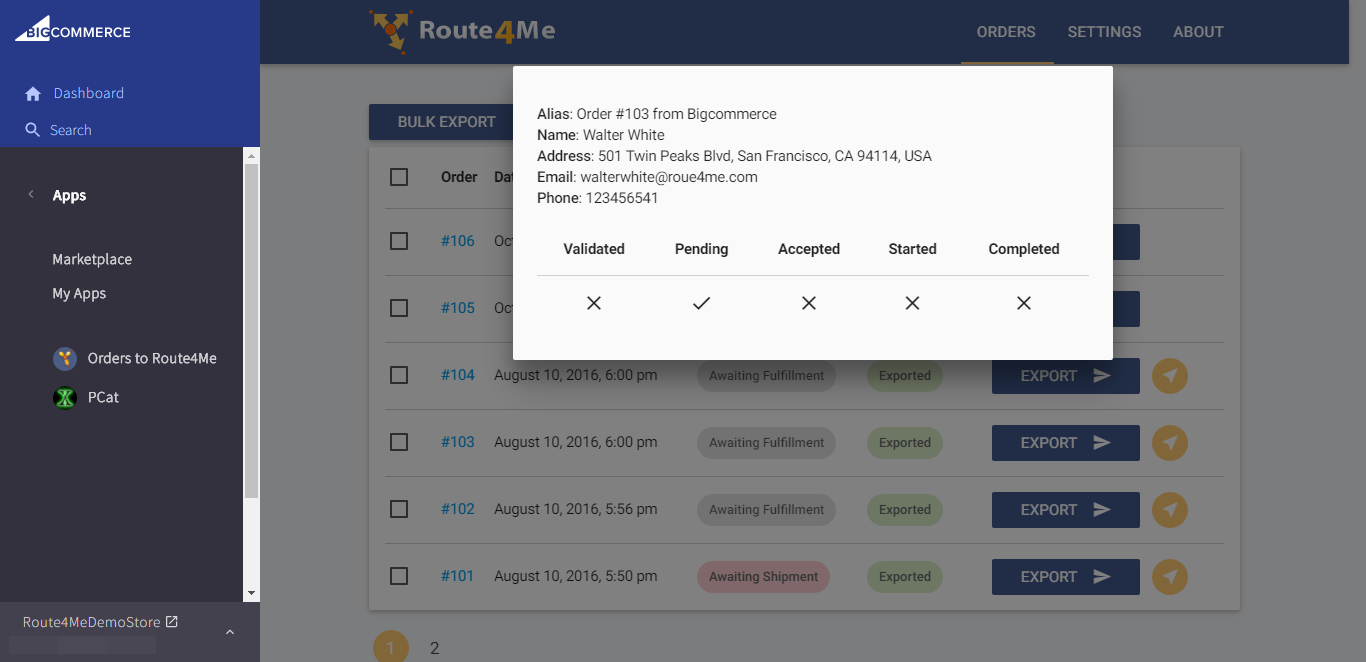
Task: Click Export button for order #103
Action: [x=1065, y=443]
